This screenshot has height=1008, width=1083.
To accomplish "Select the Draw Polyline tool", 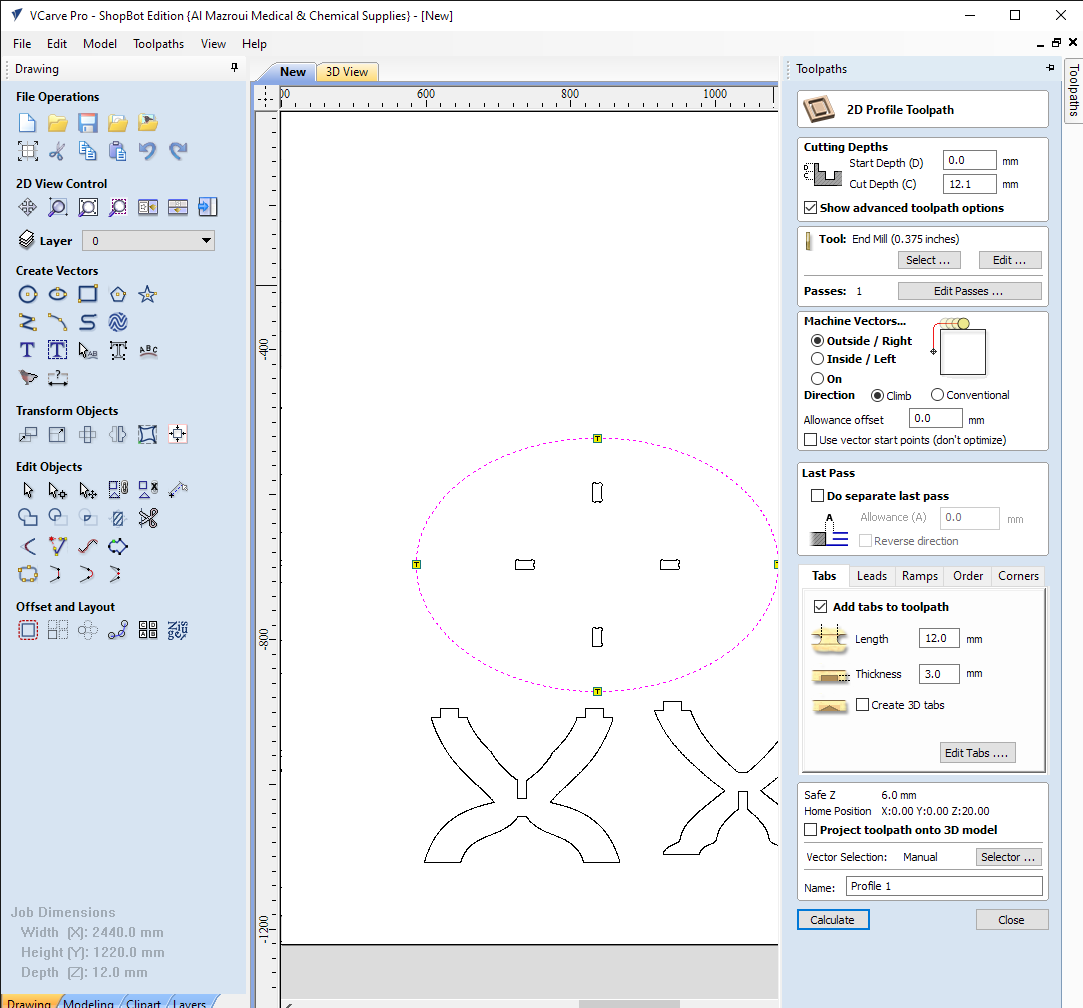I will 28,322.
